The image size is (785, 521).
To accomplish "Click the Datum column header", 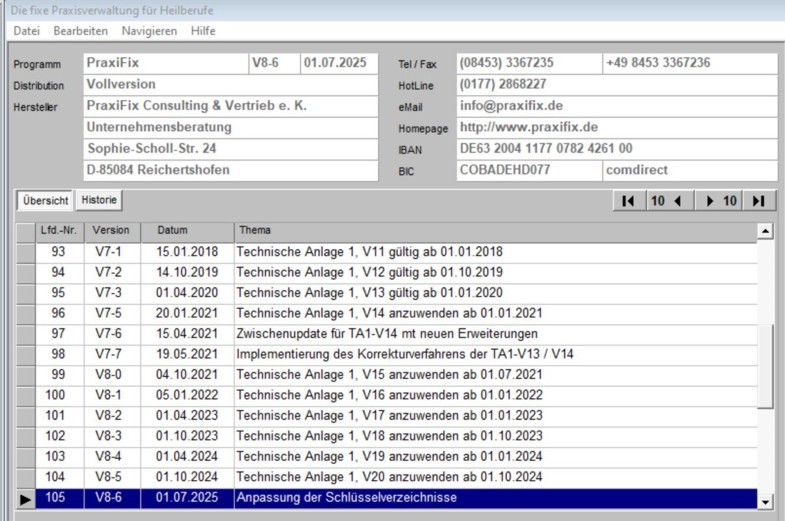I will [x=172, y=231].
